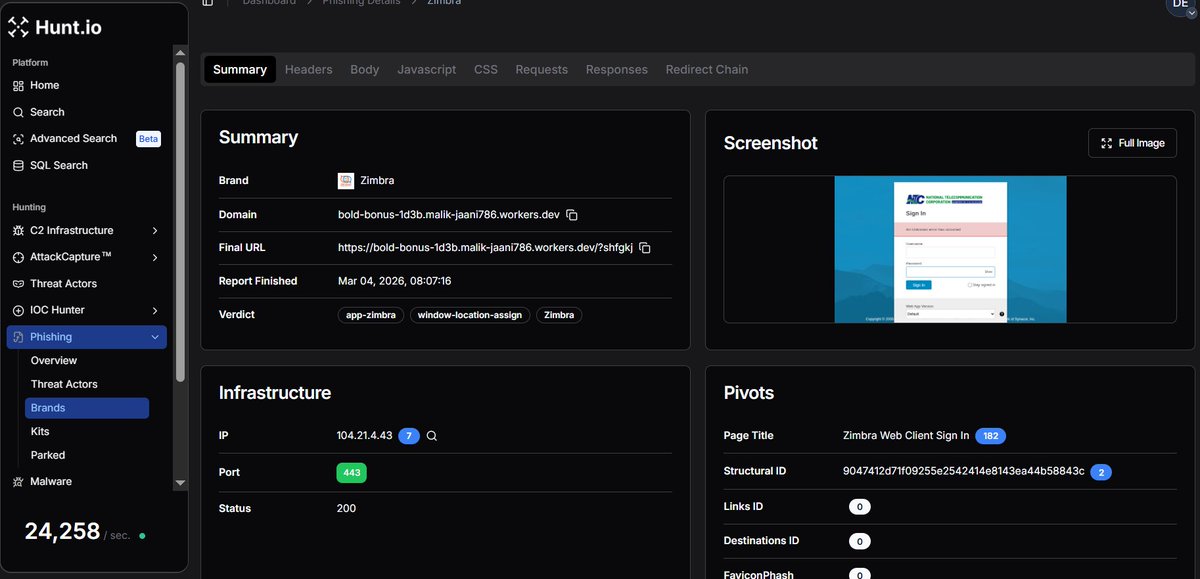Image resolution: width=1200 pixels, height=579 pixels.
Task: Click the green port 443 badge
Action: (x=352, y=472)
